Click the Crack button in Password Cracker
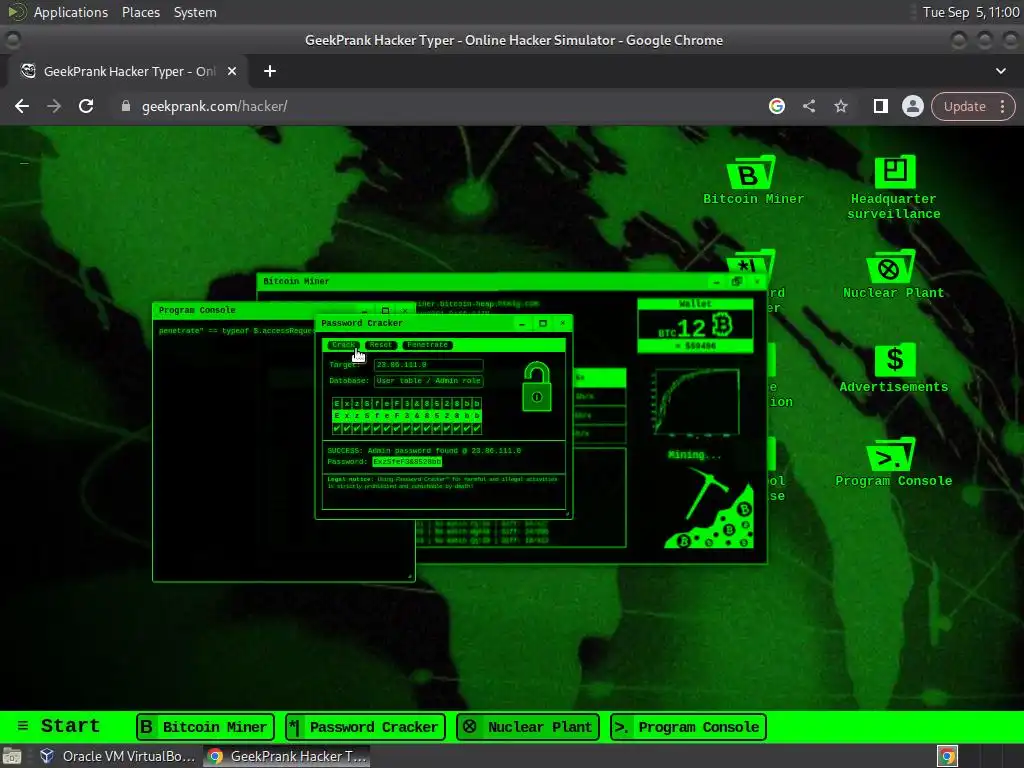This screenshot has width=1024, height=768. tap(343, 345)
